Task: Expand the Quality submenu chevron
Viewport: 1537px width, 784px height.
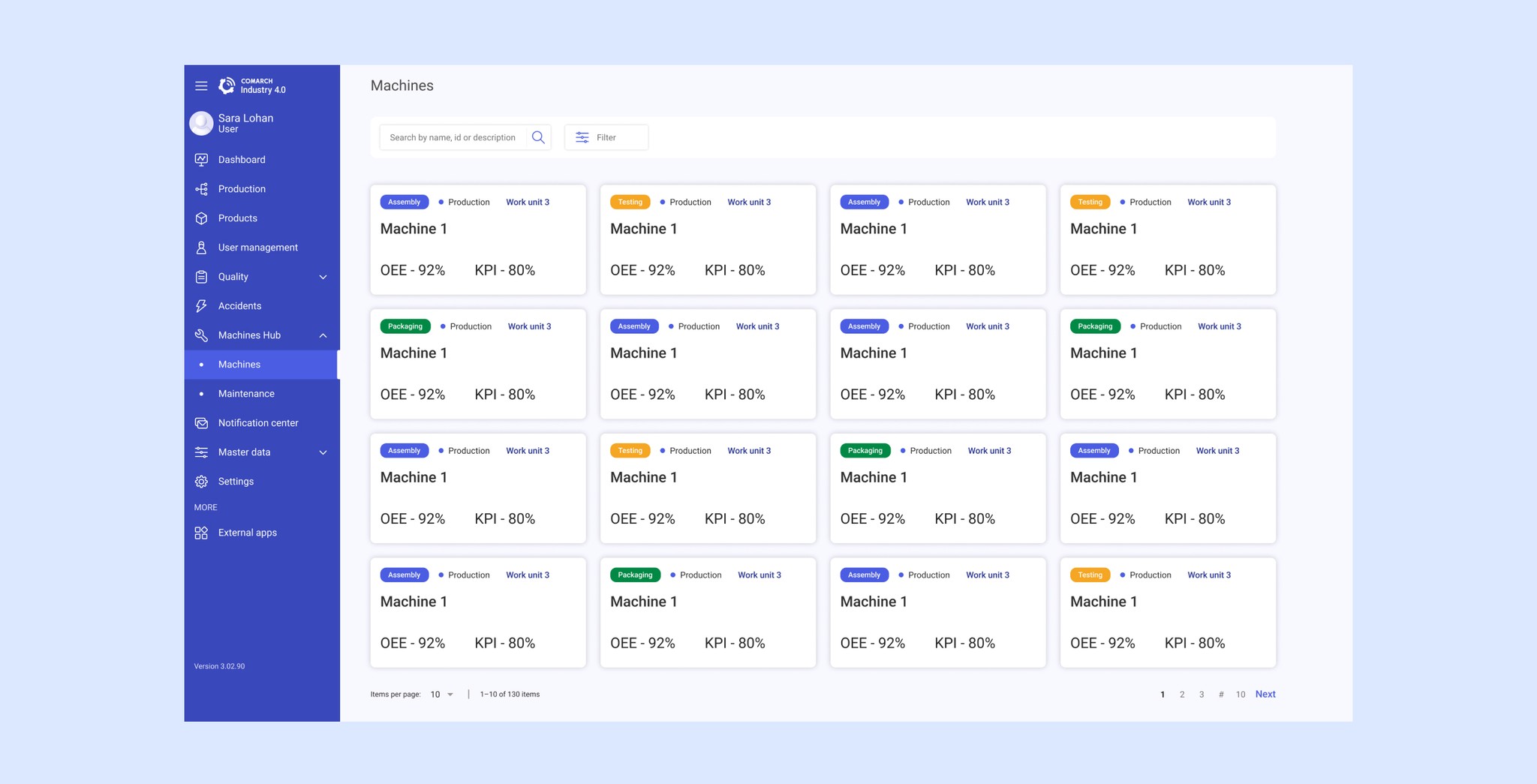Action: (323, 277)
